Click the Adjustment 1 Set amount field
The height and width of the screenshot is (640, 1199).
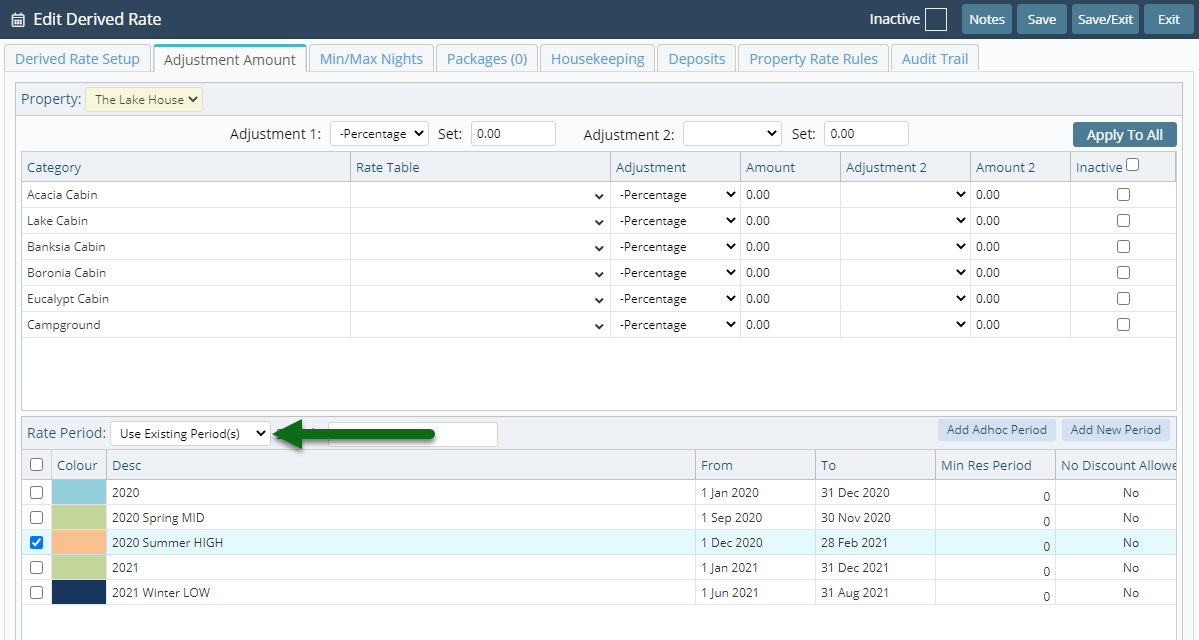click(513, 134)
